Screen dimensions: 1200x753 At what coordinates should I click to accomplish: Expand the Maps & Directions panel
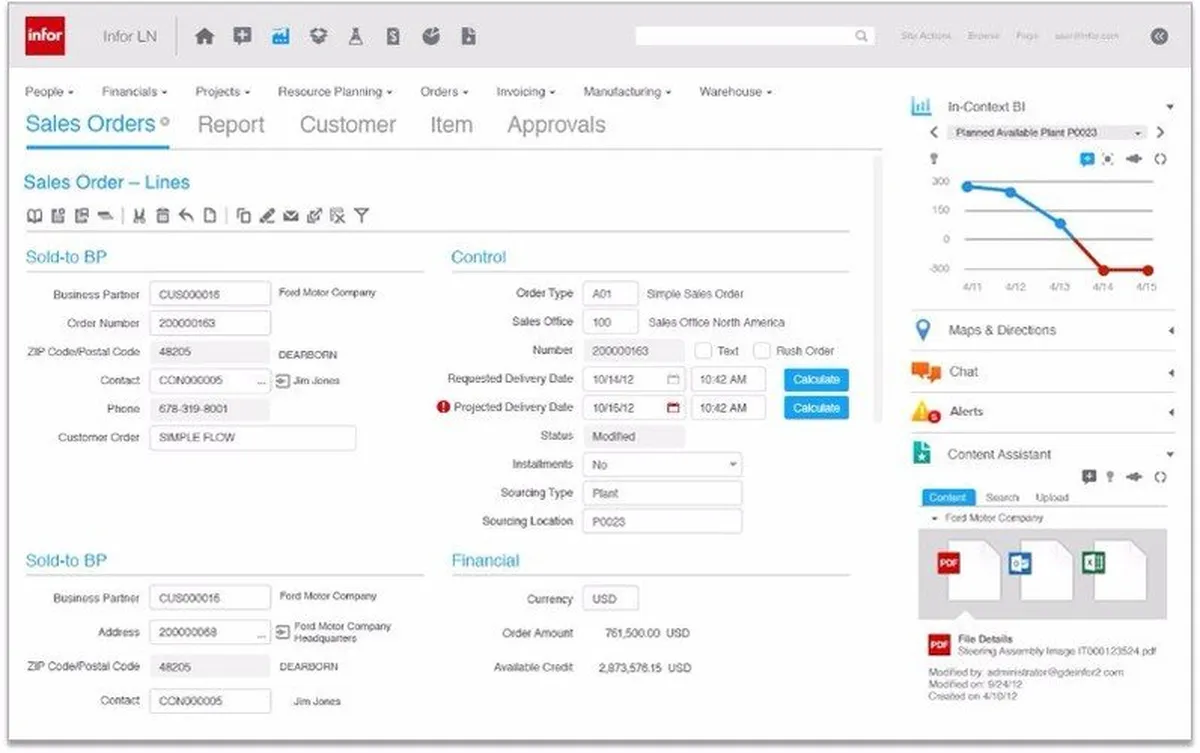coord(1043,330)
